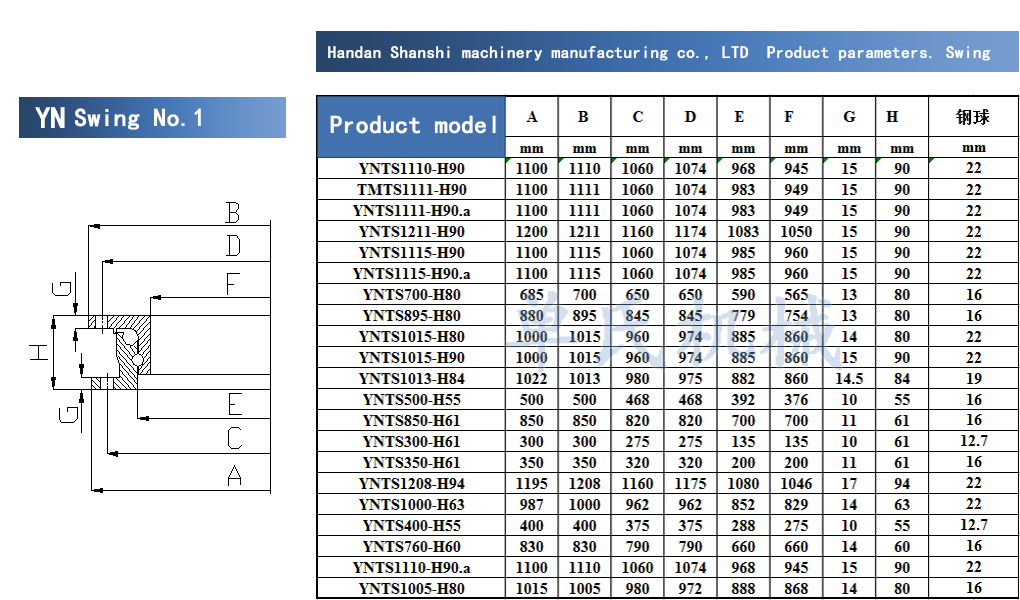Click the YNTS760-H60 model cell

(x=412, y=546)
